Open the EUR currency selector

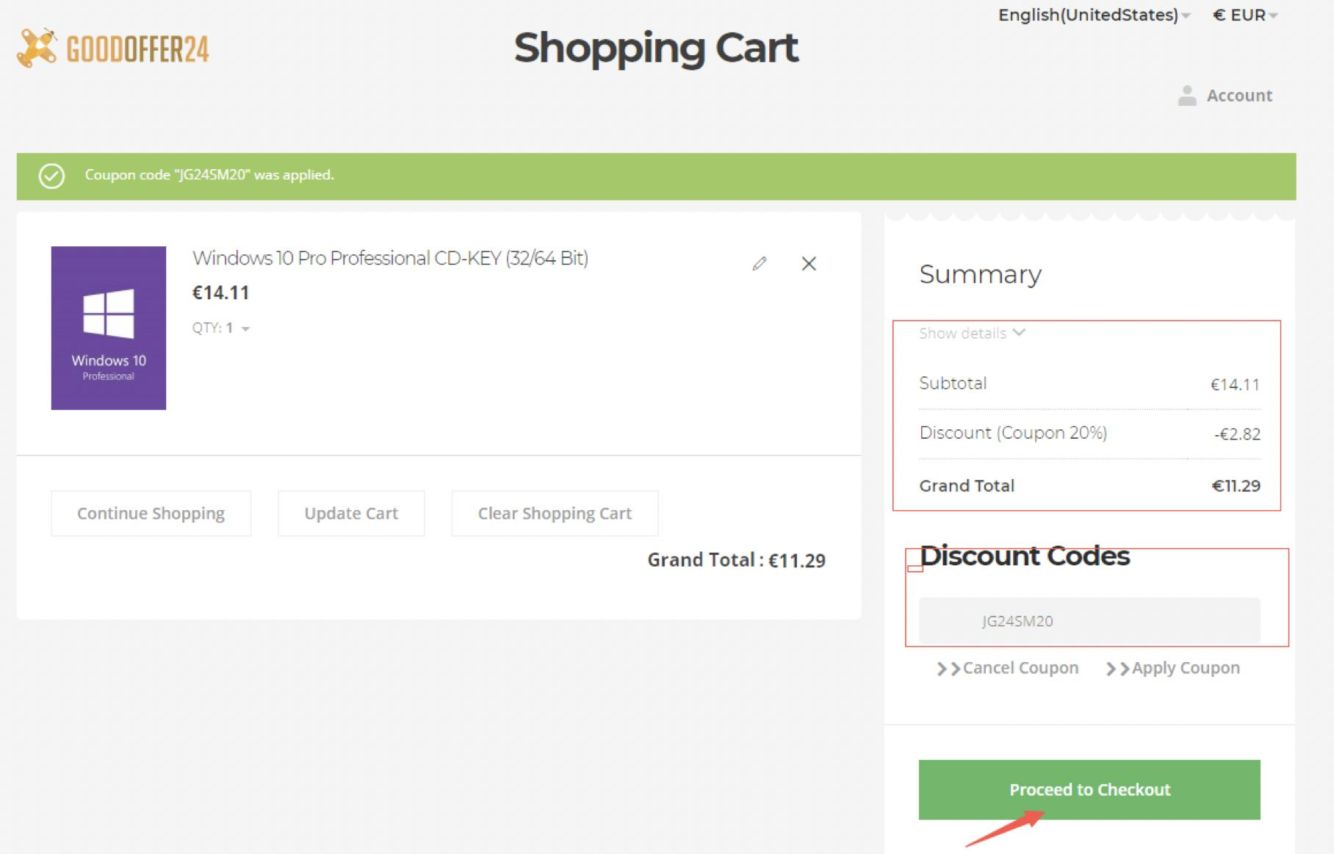pyautogui.click(x=1245, y=15)
